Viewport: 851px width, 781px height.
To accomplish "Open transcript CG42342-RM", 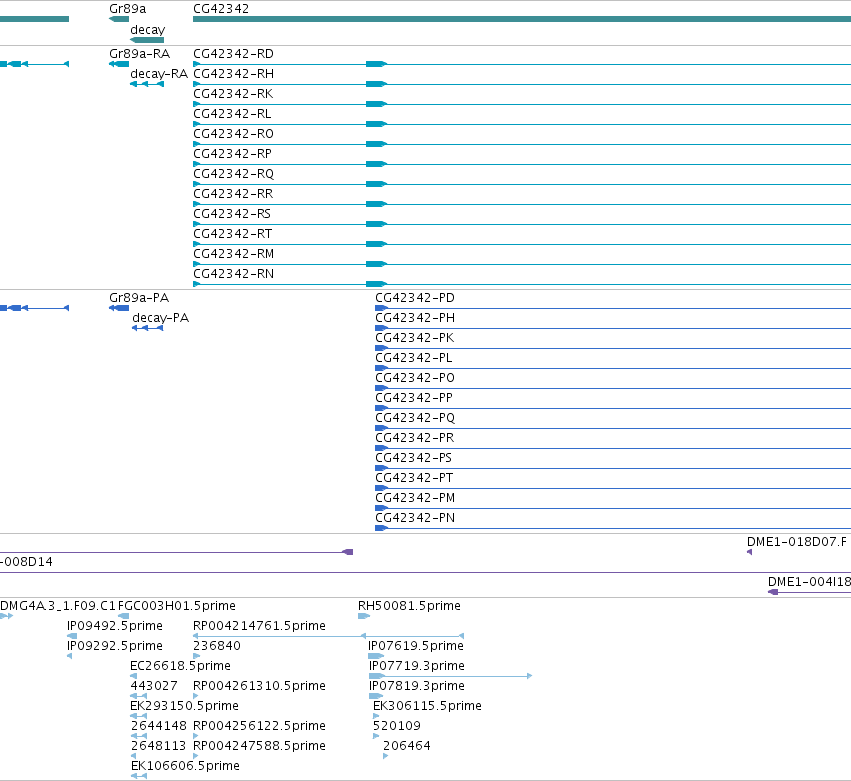I will point(233,254).
